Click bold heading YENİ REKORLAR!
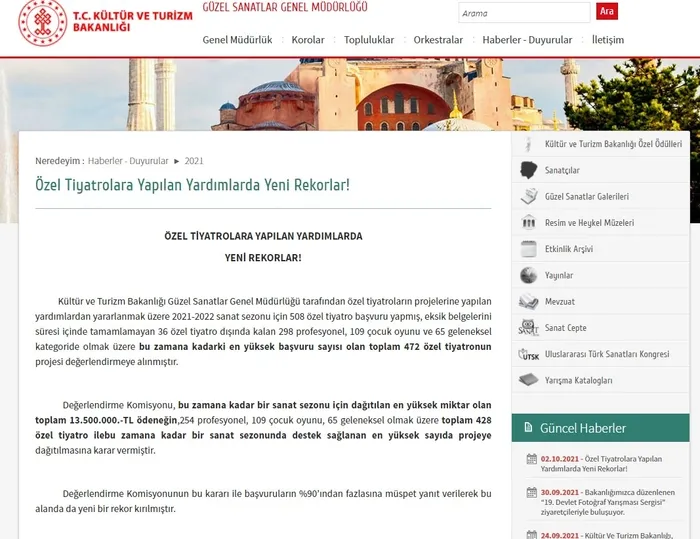This screenshot has height=539, width=700. pyautogui.click(x=263, y=258)
